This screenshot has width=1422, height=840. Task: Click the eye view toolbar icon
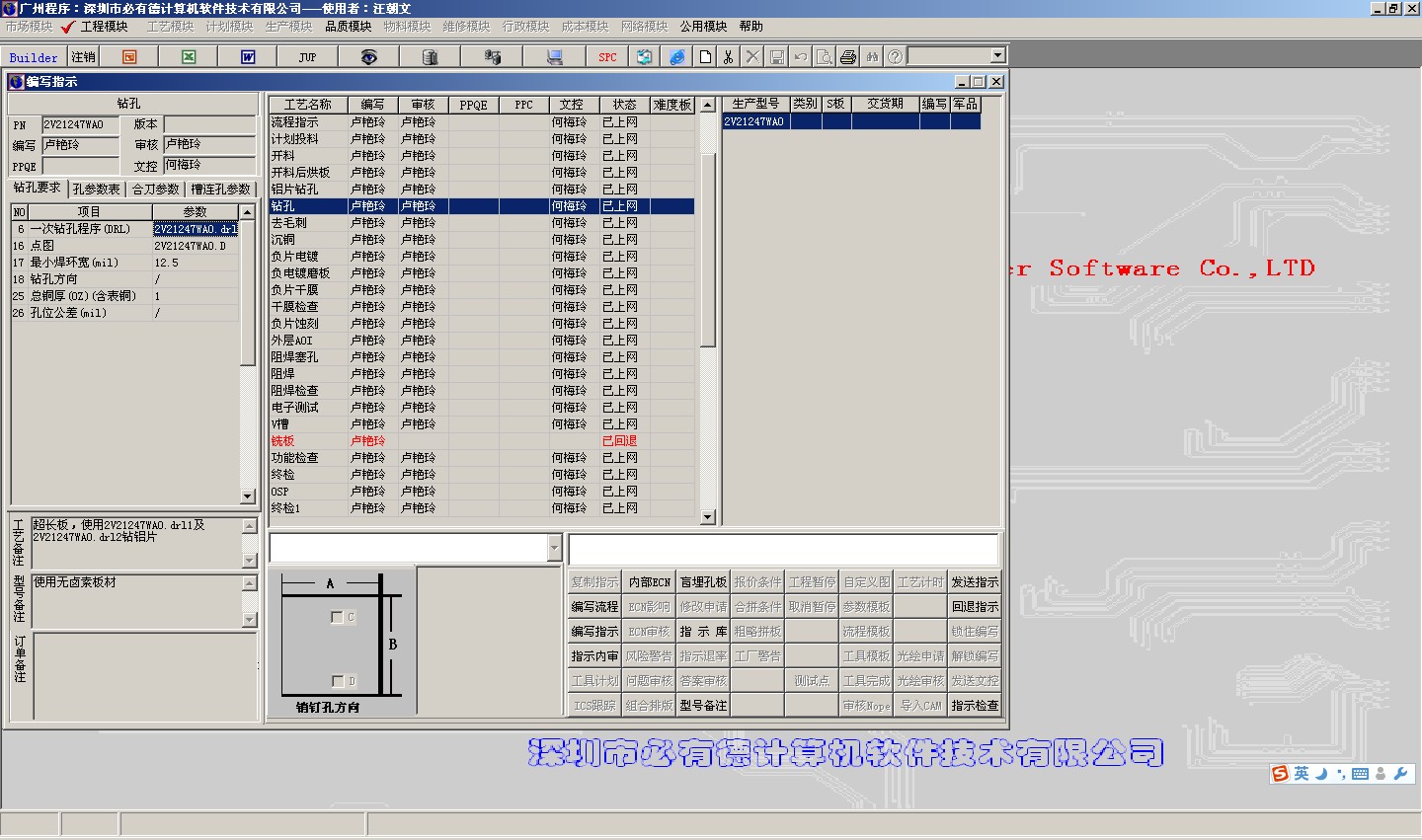tap(368, 57)
